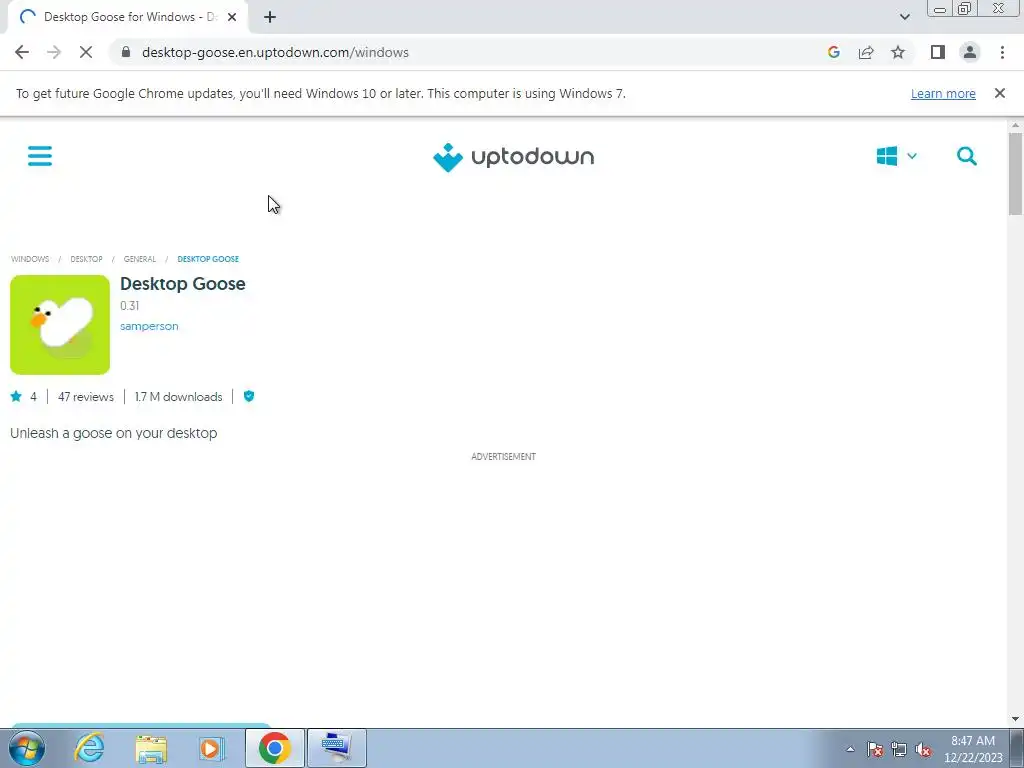Open the 47 reviews link
Image resolution: width=1024 pixels, height=768 pixels.
(x=86, y=396)
